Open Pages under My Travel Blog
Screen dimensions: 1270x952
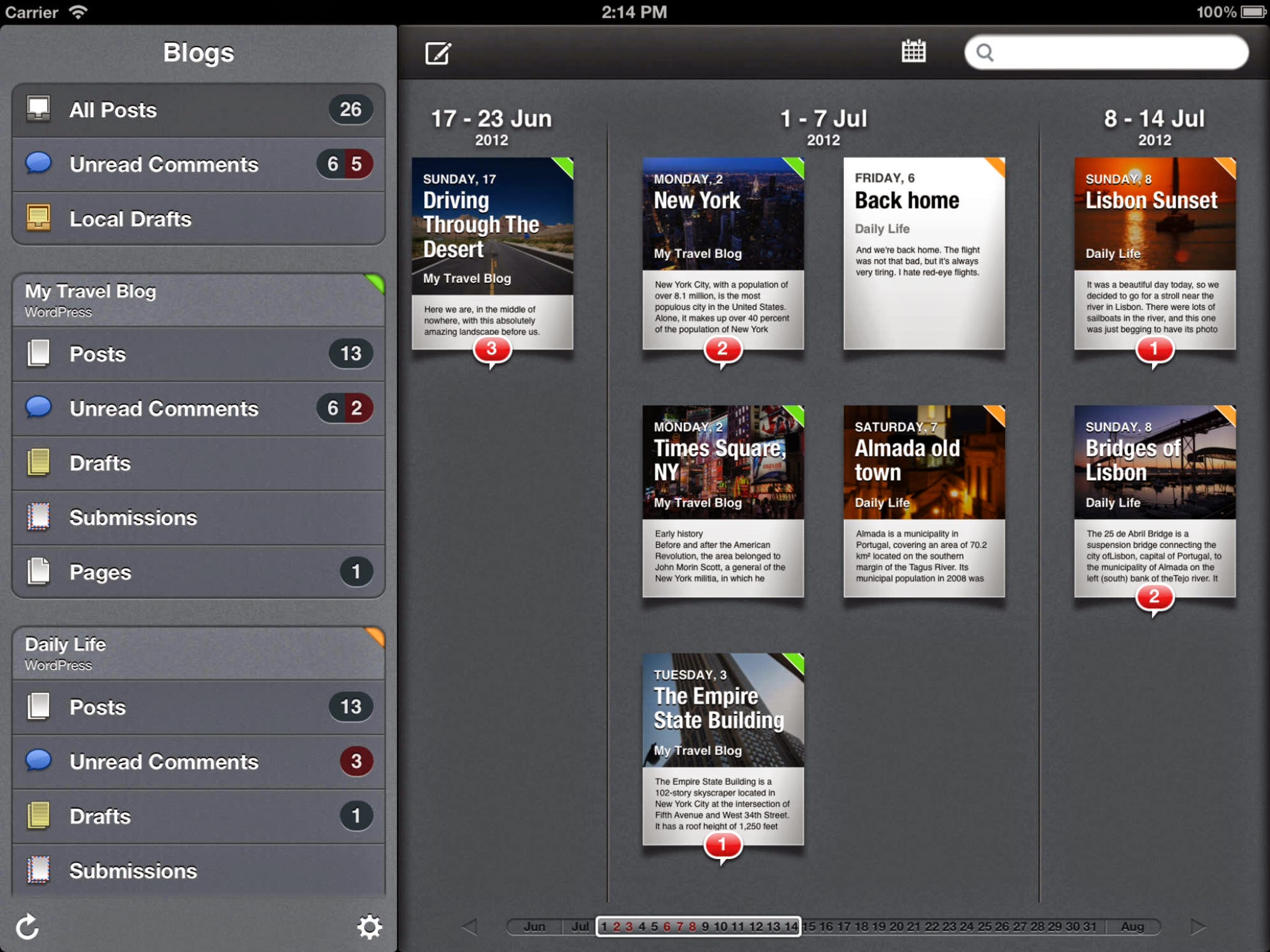pyautogui.click(x=198, y=571)
